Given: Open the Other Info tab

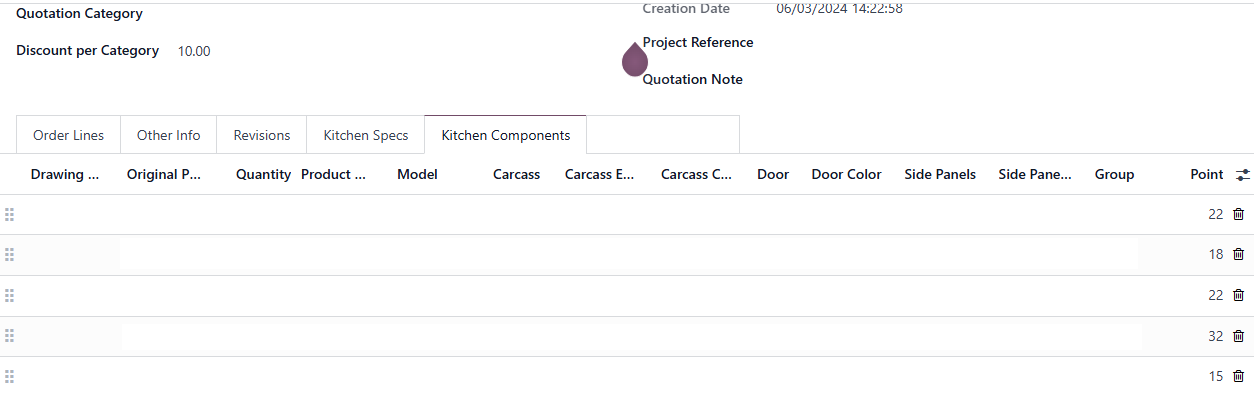Looking at the screenshot, I should point(168,135).
